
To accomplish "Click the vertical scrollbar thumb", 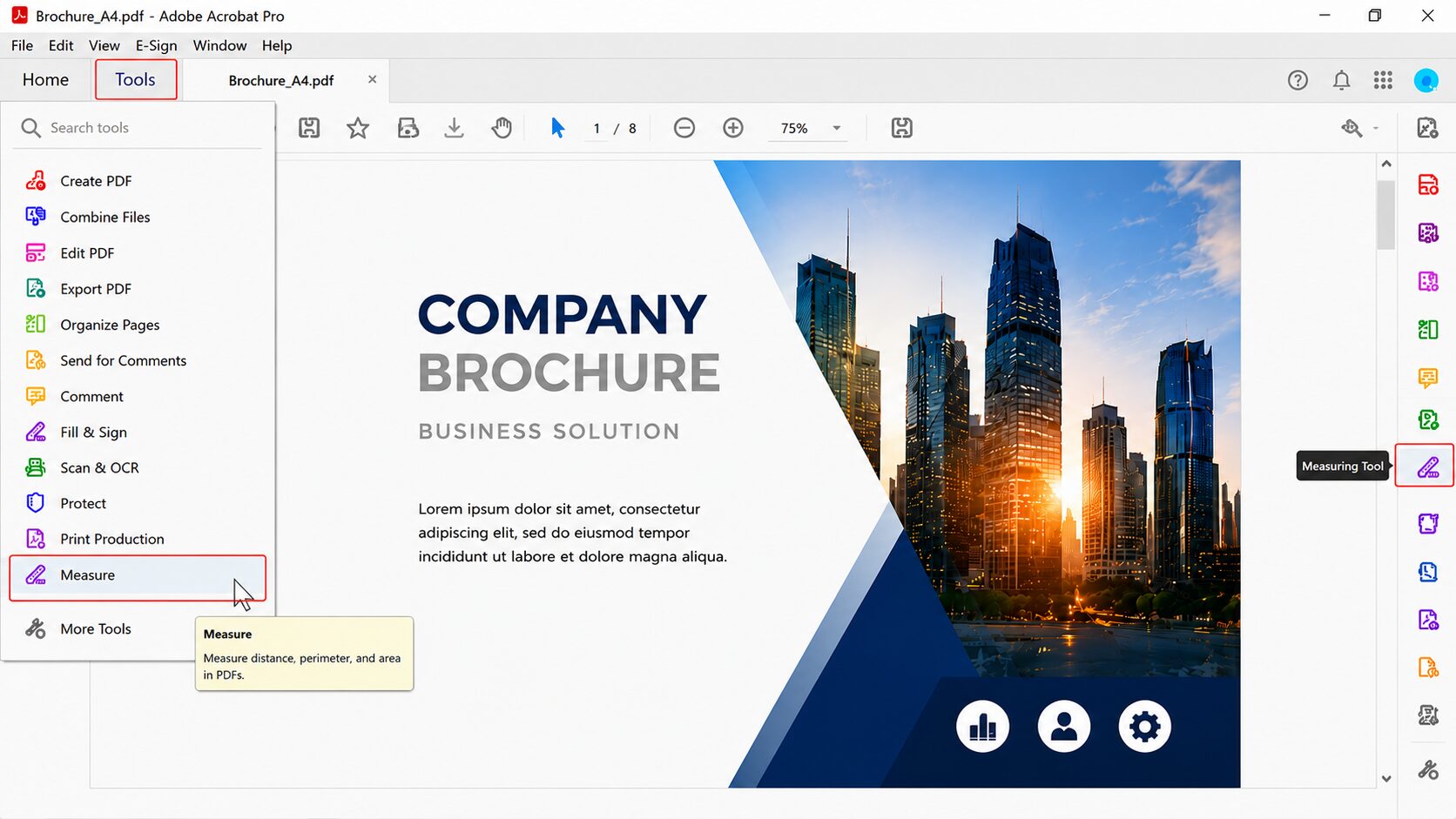I will [1386, 214].
